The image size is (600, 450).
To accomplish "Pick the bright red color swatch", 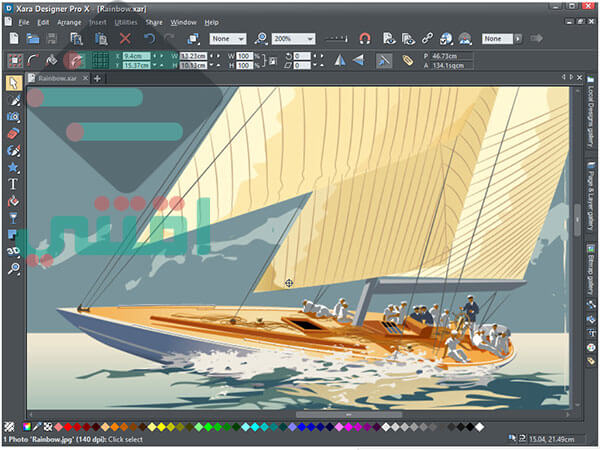I will (68, 427).
